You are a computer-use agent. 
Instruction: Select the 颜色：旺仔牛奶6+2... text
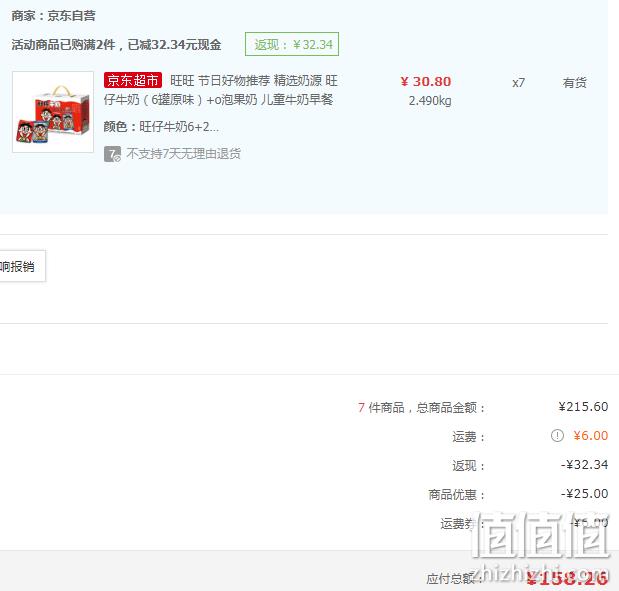pos(161,127)
